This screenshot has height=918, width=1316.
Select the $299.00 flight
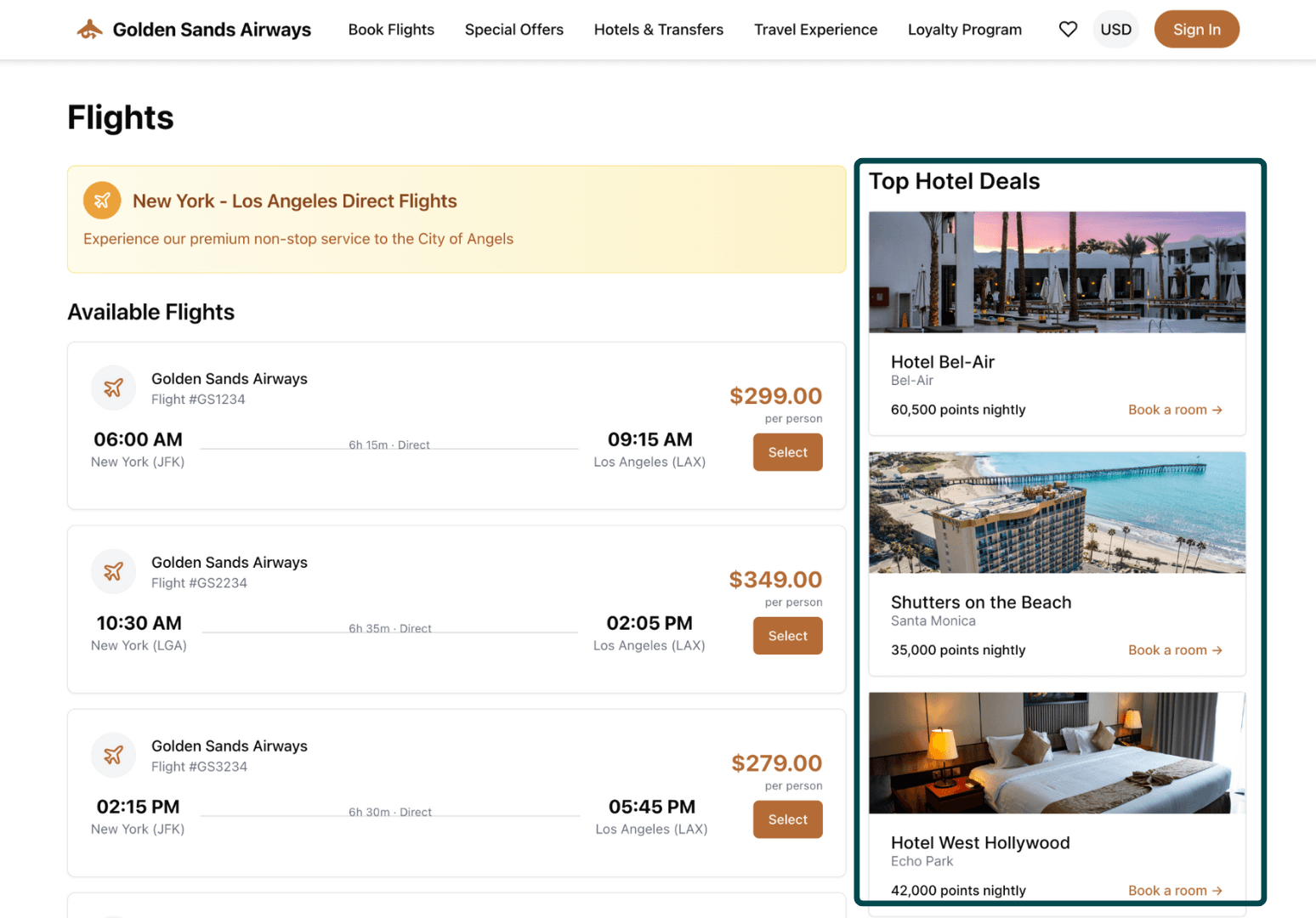click(787, 452)
